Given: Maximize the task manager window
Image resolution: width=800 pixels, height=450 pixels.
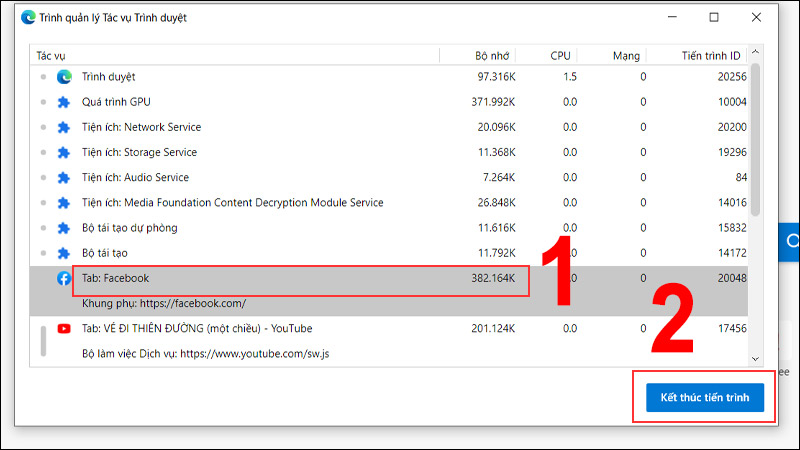Looking at the screenshot, I should 714,17.
